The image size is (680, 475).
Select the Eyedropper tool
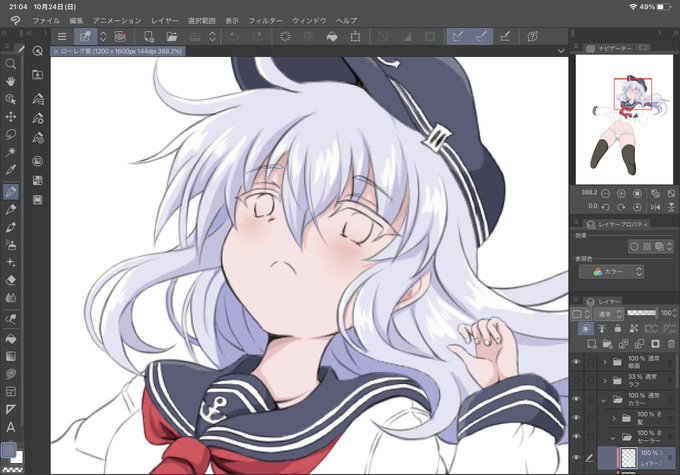pos(11,170)
